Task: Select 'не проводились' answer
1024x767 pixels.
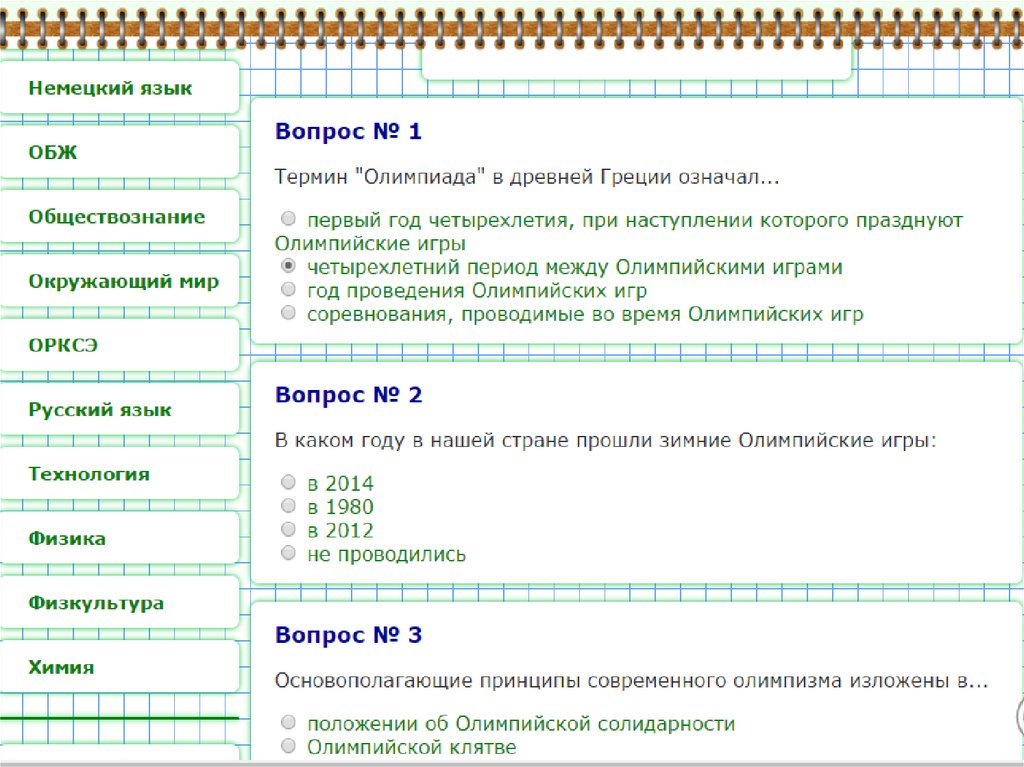Action: (x=289, y=554)
